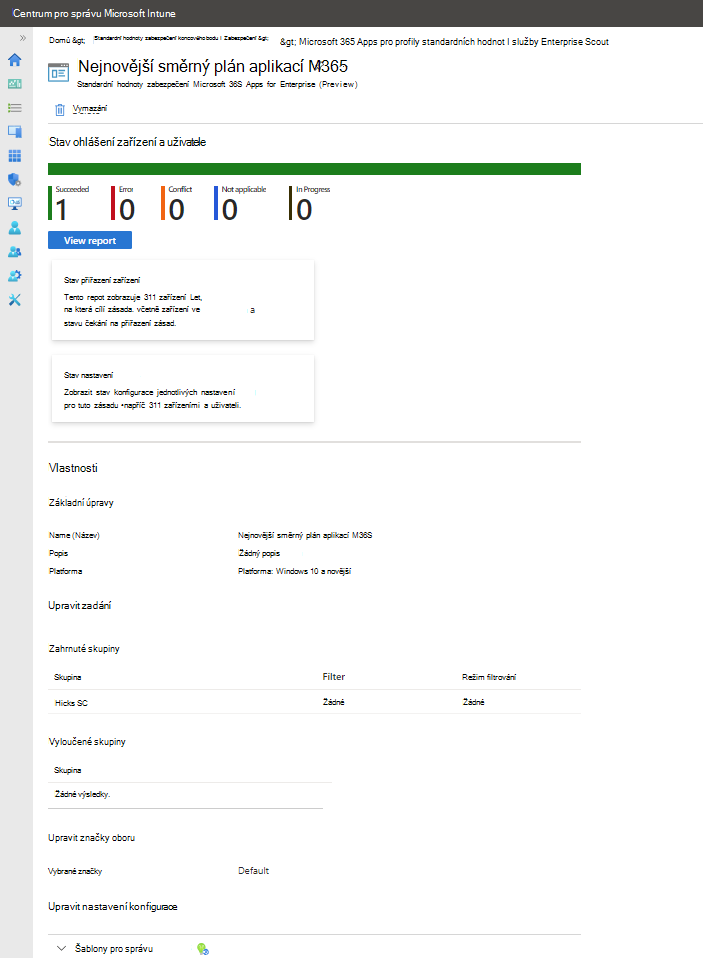Screen dimensions: 703x958
Task: Open the Tenant administration gear icon
Action: click(x=15, y=276)
